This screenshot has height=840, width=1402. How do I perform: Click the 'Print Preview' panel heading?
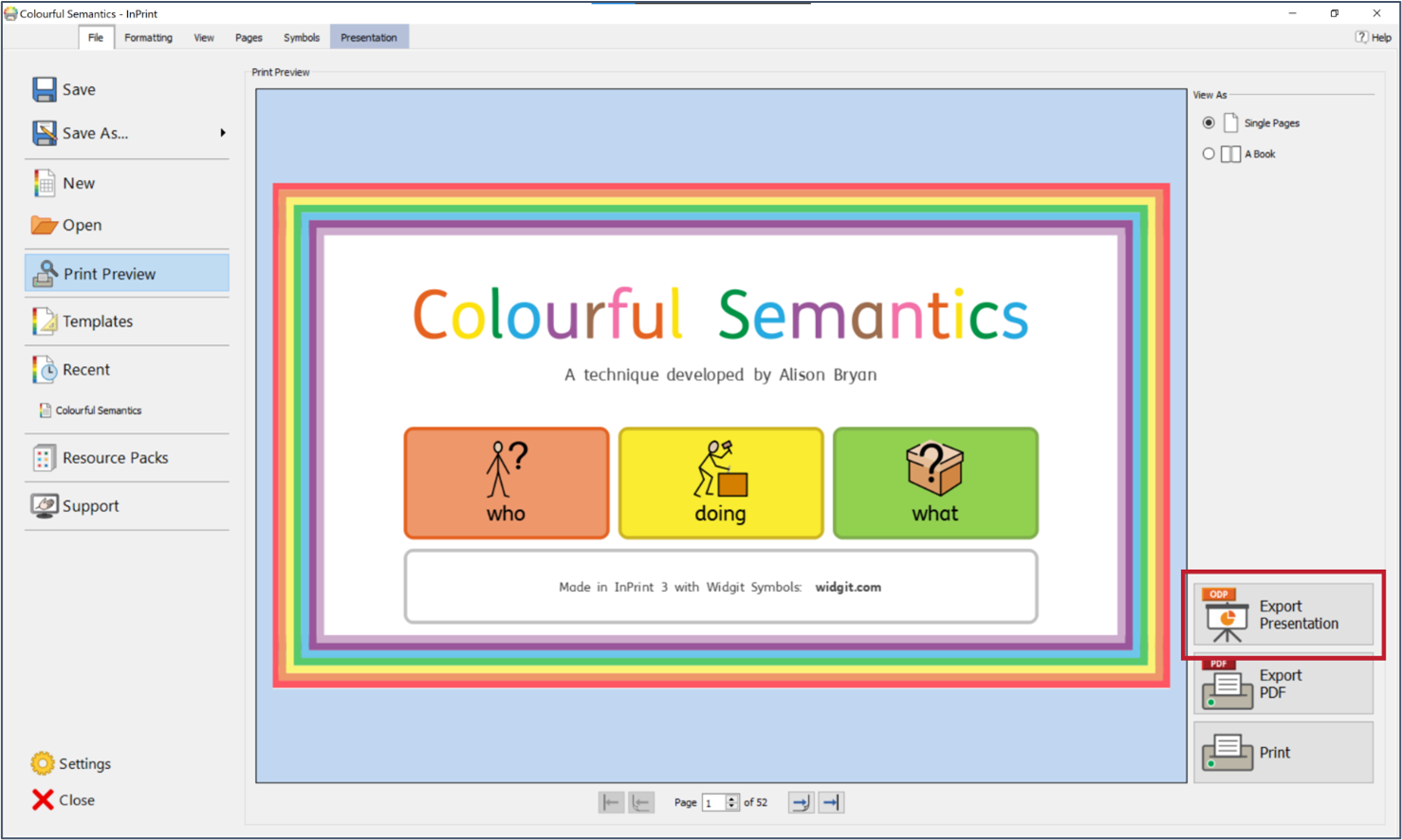point(281,72)
